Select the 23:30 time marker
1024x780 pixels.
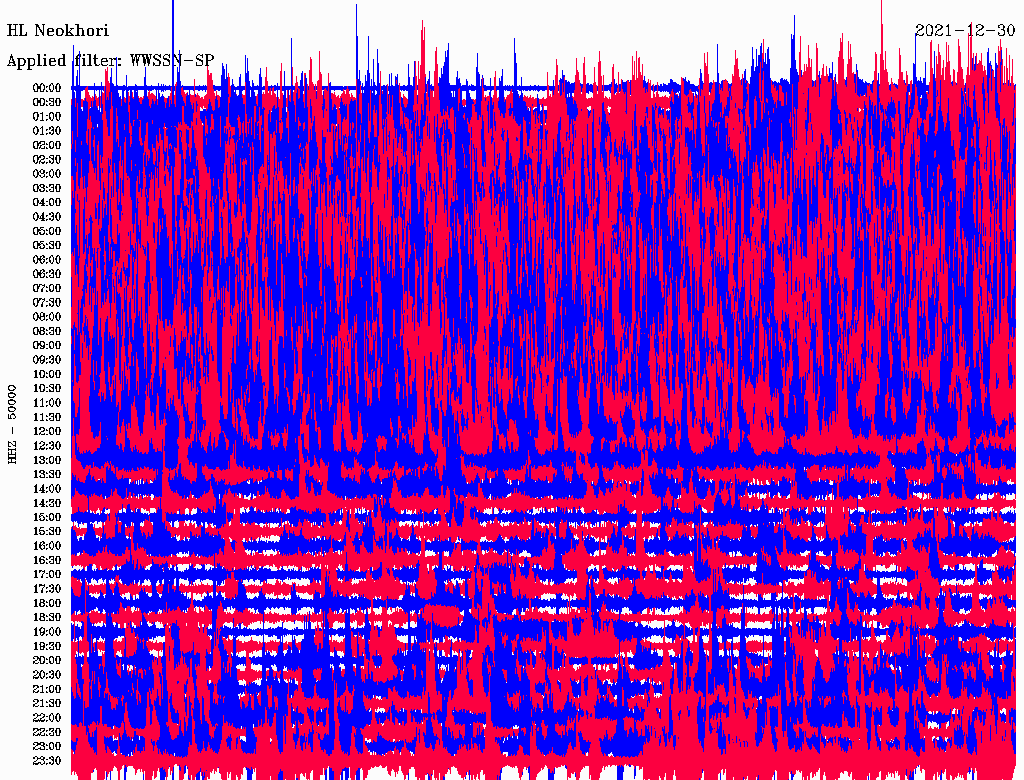pyautogui.click(x=47, y=761)
